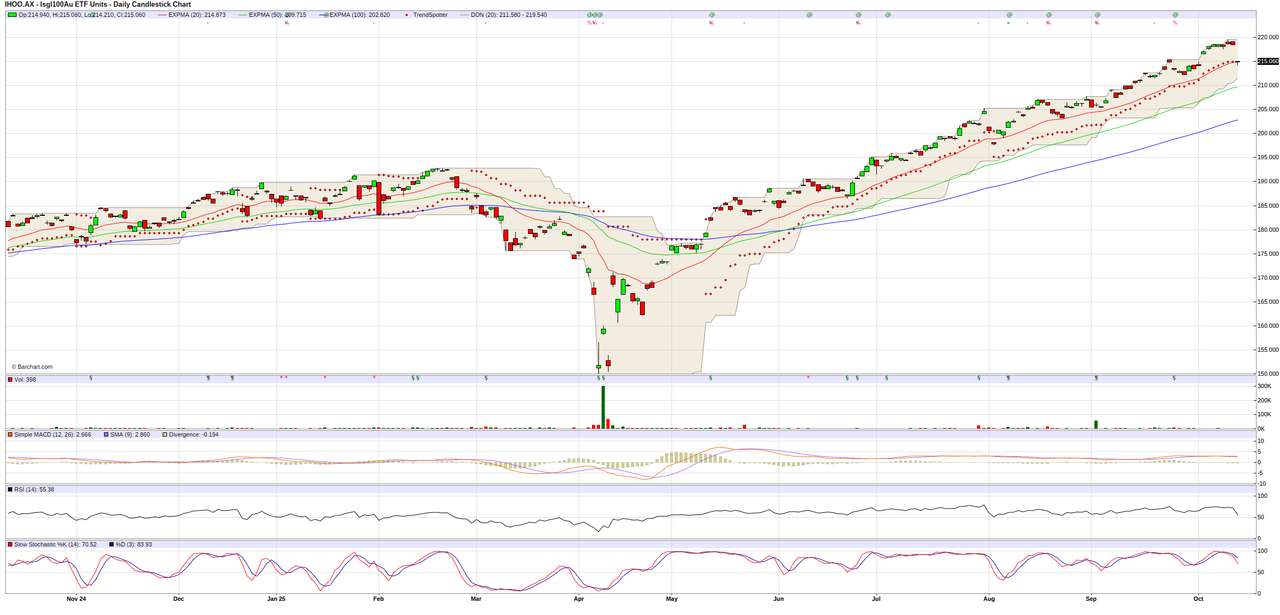Image resolution: width=1280 pixels, height=615 pixels.
Task: Click the Jan 25 date axis label
Action: (x=277, y=599)
